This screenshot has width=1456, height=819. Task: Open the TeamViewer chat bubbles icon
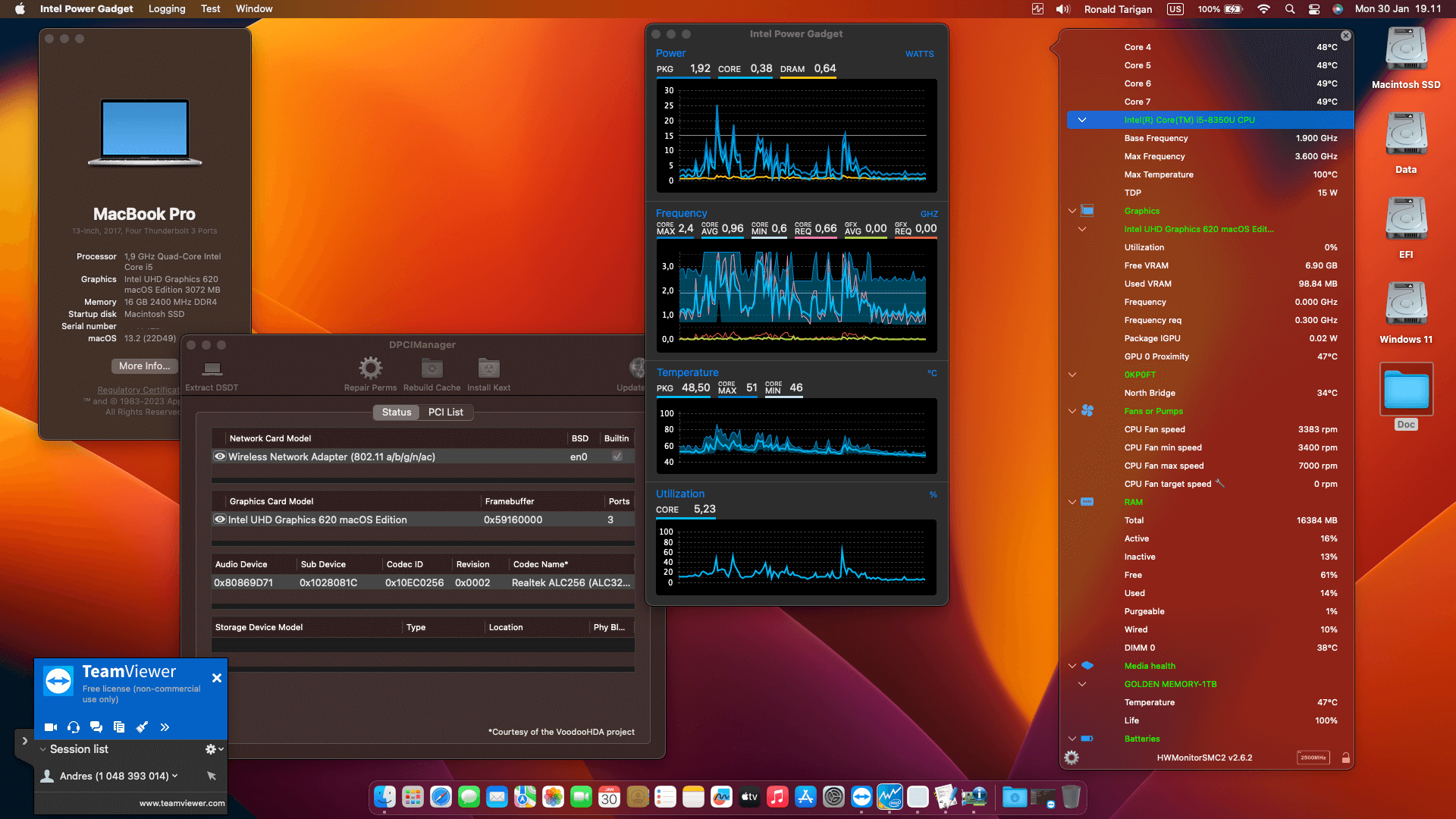[x=96, y=727]
